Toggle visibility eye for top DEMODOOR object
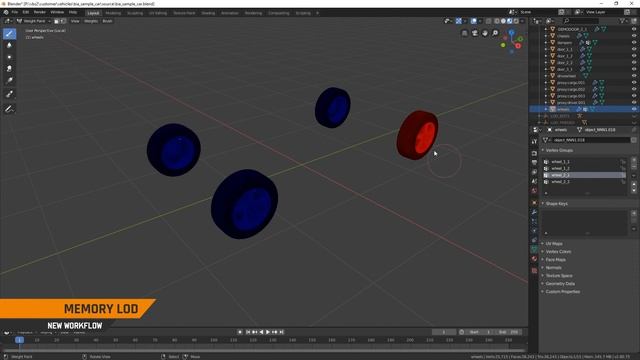This screenshot has width=640, height=360. coord(634,29)
